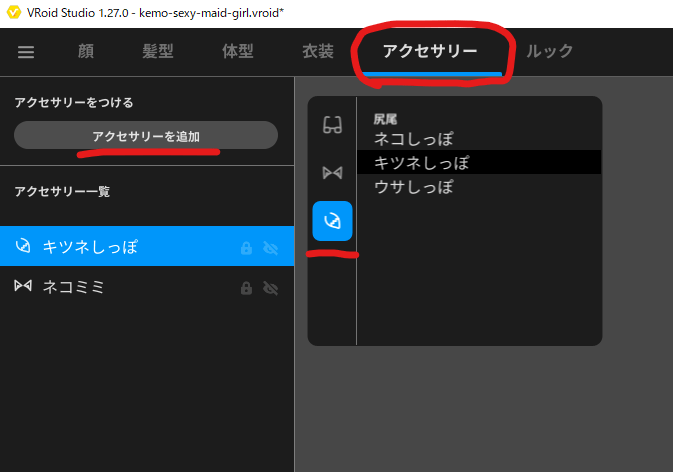
Task: Toggle visibility of ネコミミ accessory
Action: 269,288
